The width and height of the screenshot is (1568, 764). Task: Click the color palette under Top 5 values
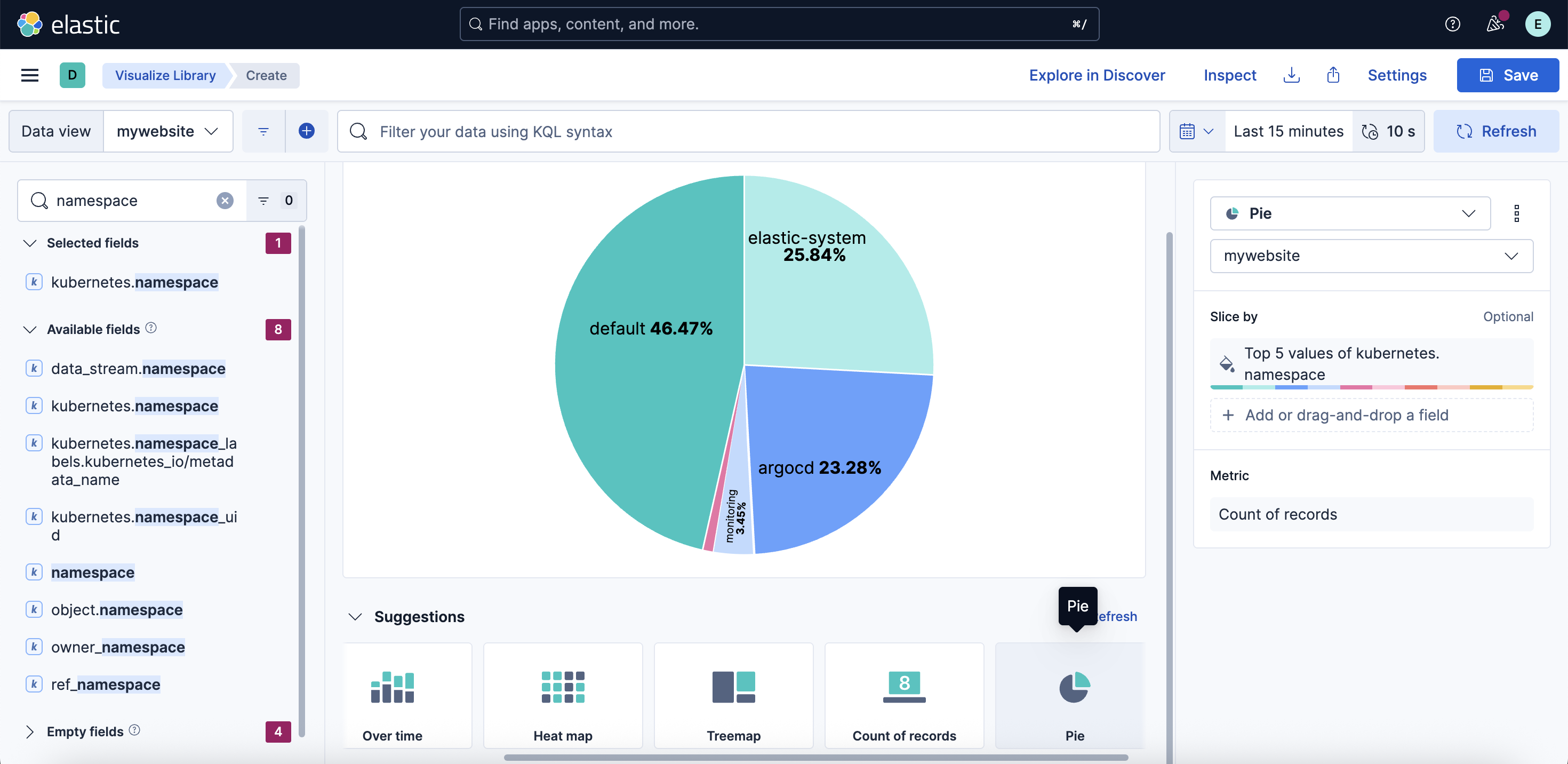pos(1371,387)
